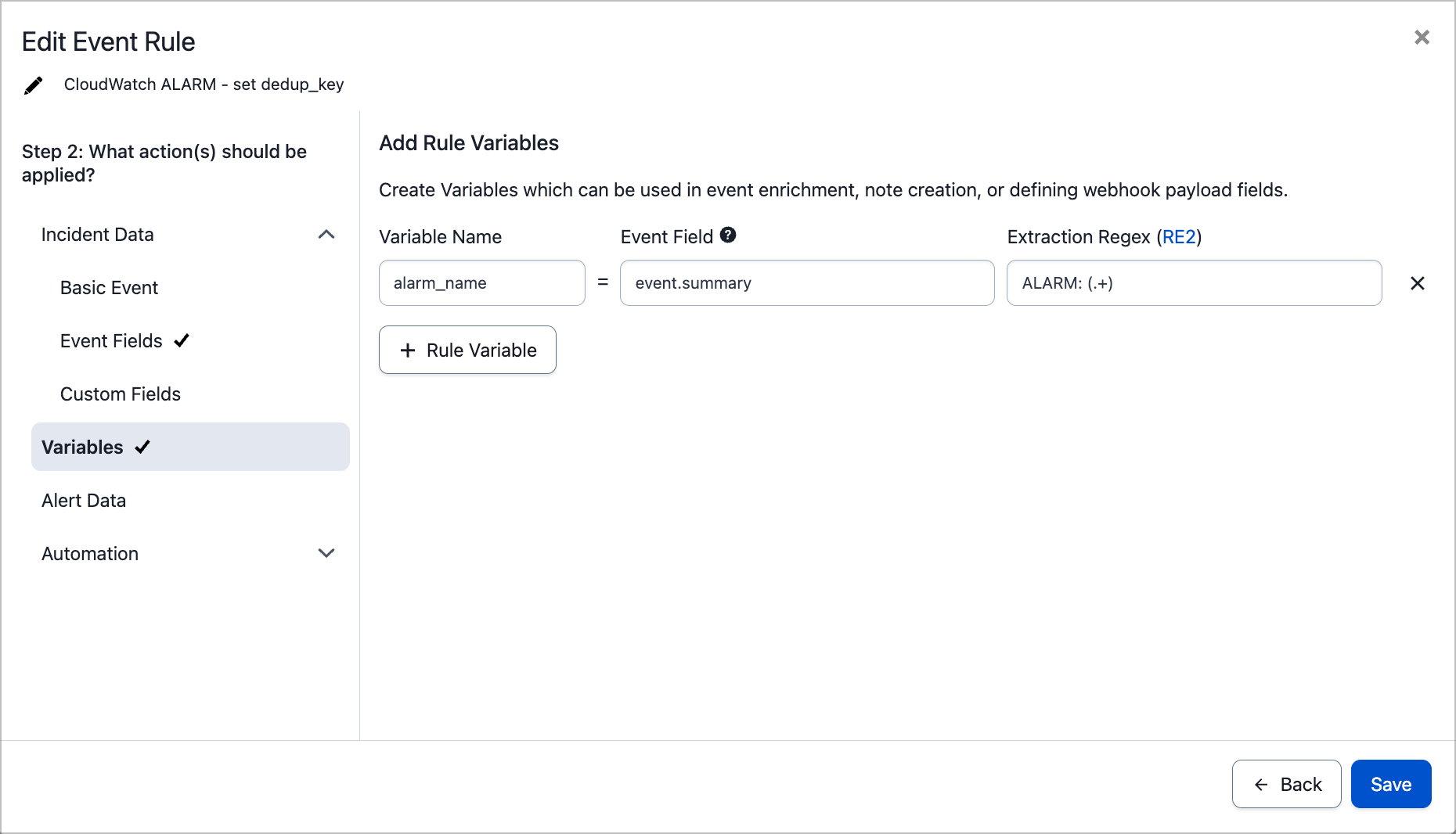Open Custom Fields in sidebar

[x=121, y=394]
